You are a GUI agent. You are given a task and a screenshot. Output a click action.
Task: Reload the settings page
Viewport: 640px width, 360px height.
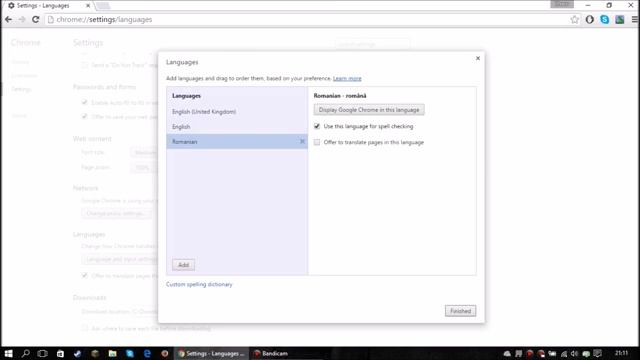coord(36,19)
